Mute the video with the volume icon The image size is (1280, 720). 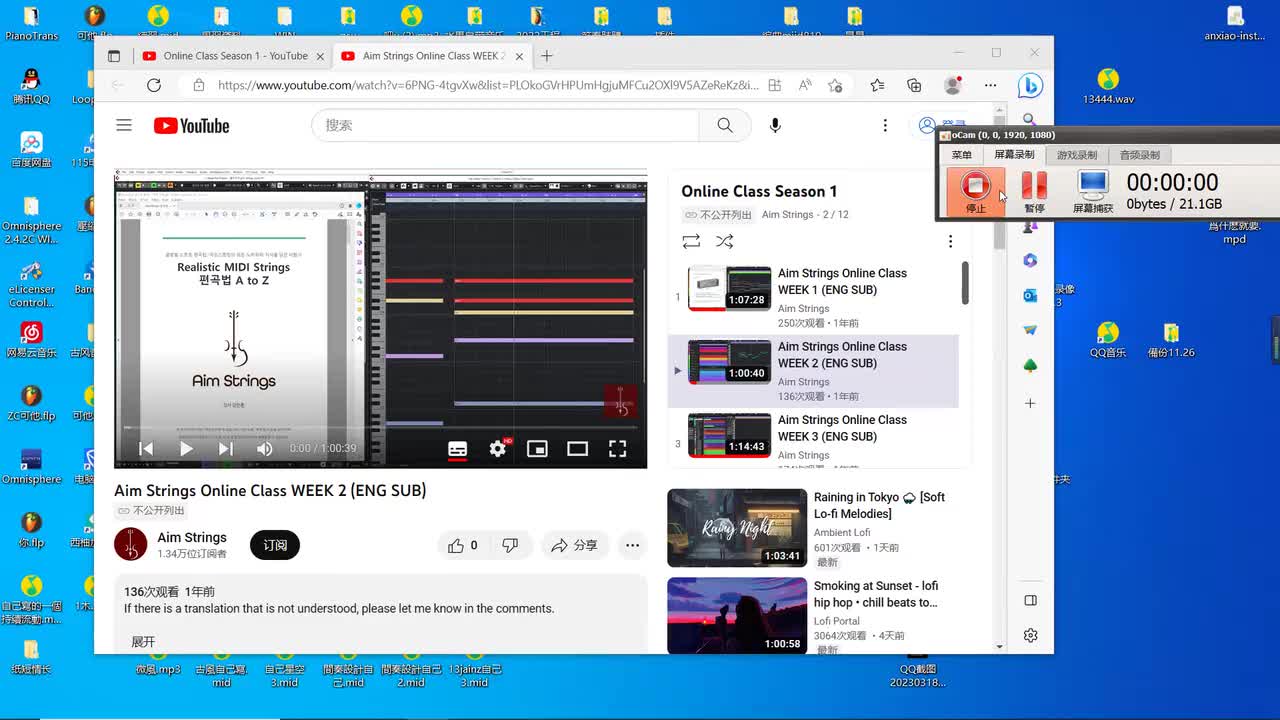(265, 449)
